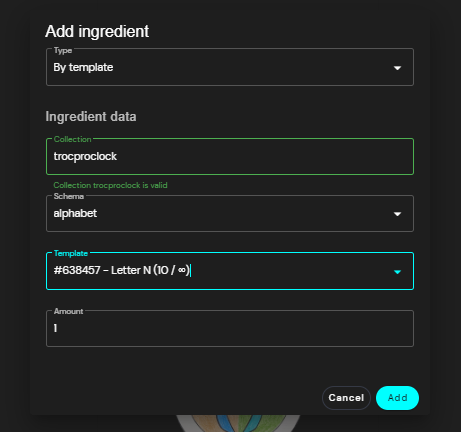461x432 pixels.
Task: Click the cyan Template field label
Action: point(71,253)
